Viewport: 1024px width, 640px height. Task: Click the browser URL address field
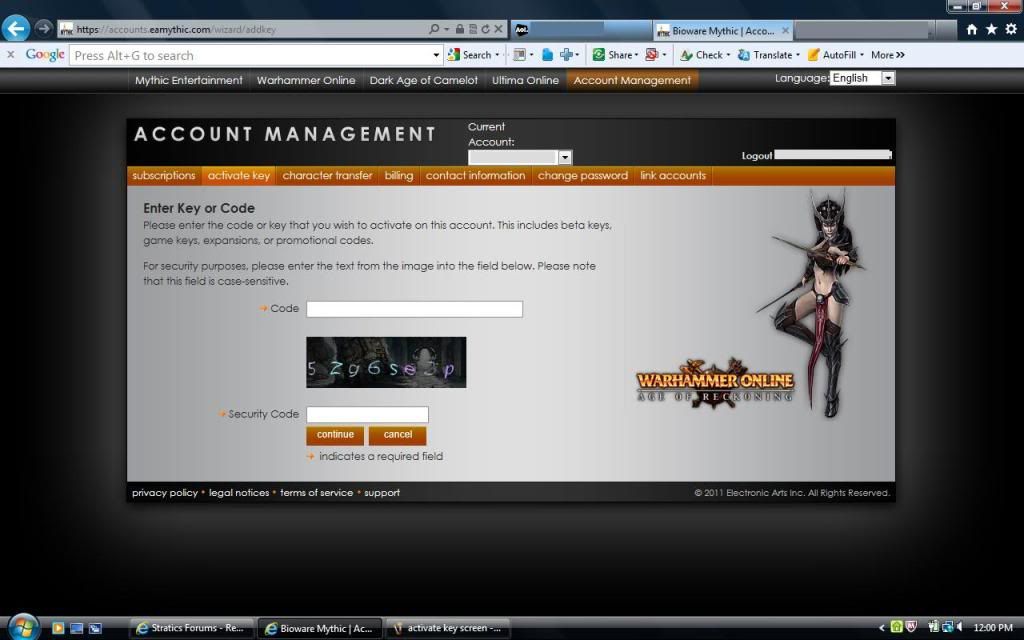coord(242,29)
